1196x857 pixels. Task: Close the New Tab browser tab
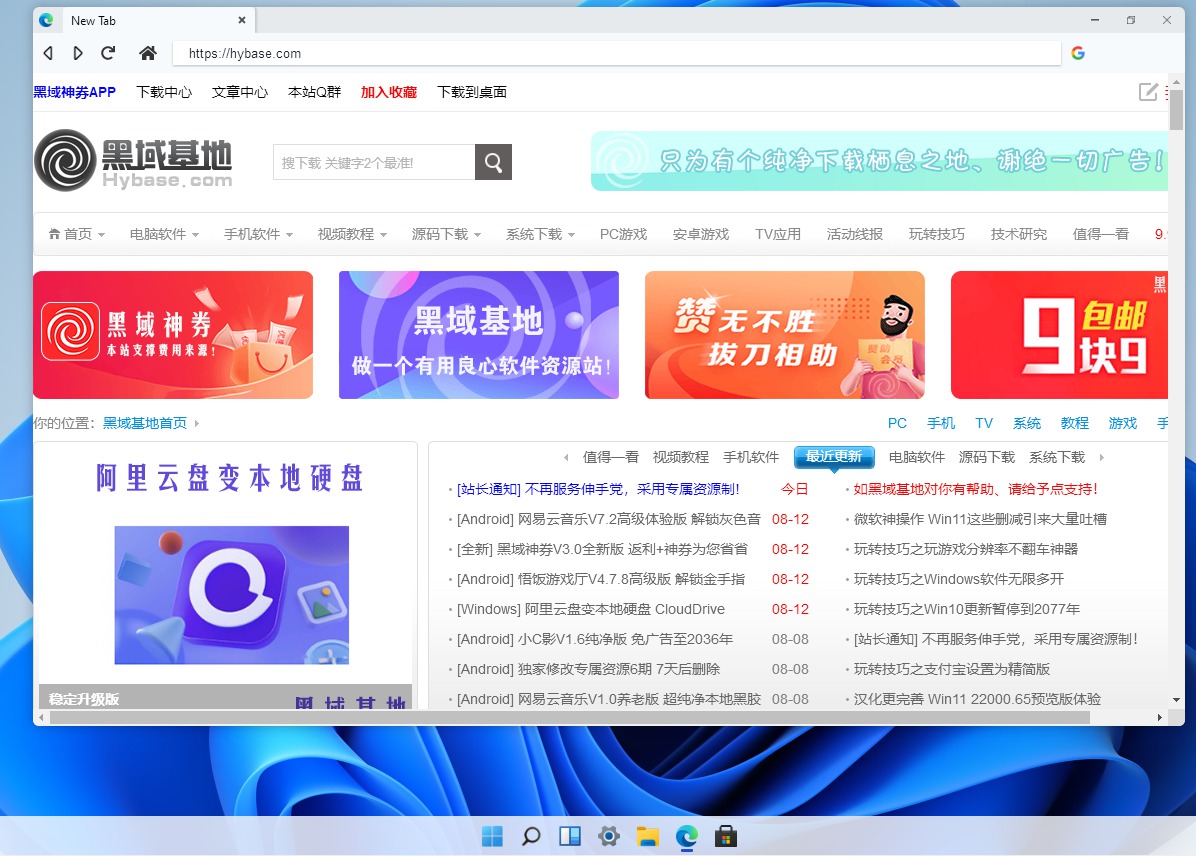click(x=242, y=21)
